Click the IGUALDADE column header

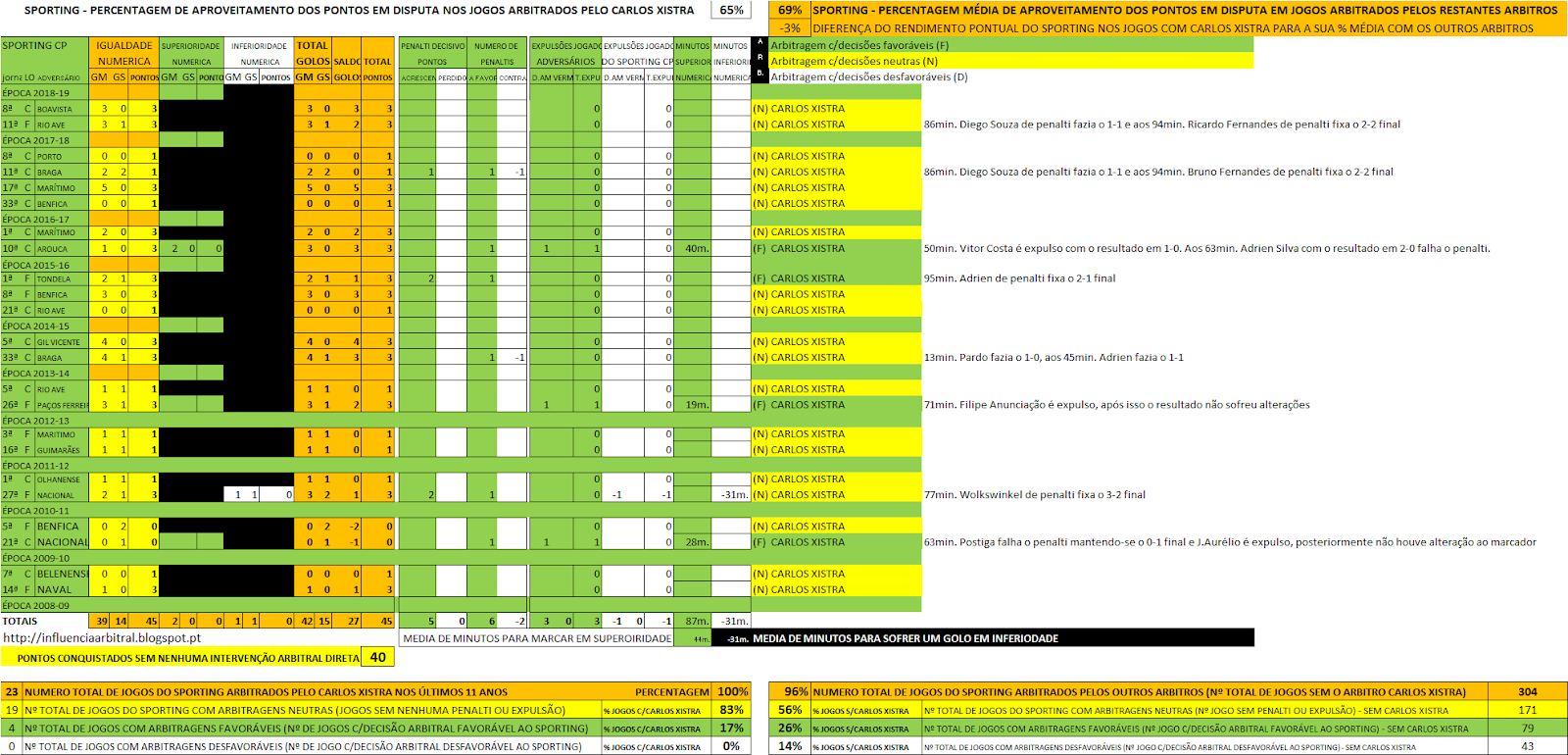124,45
